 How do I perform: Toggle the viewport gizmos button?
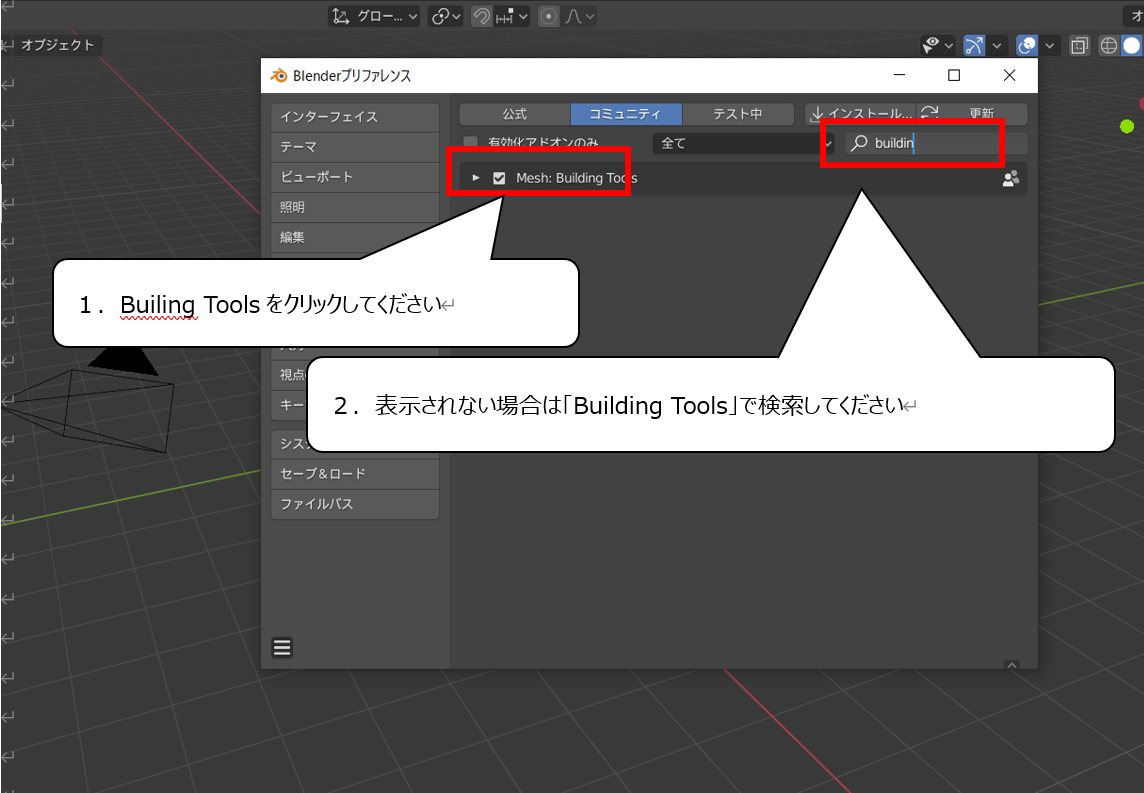pyautogui.click(x=974, y=45)
